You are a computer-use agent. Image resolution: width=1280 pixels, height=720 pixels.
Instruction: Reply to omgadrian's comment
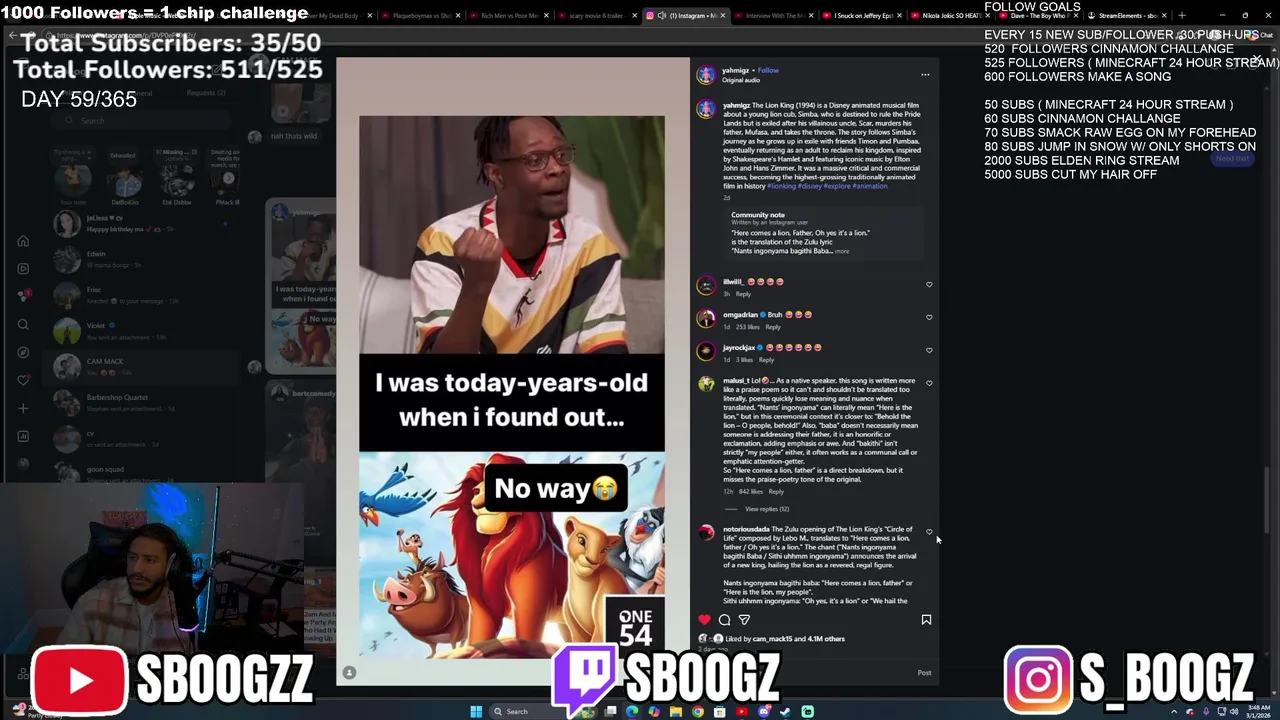(x=773, y=327)
